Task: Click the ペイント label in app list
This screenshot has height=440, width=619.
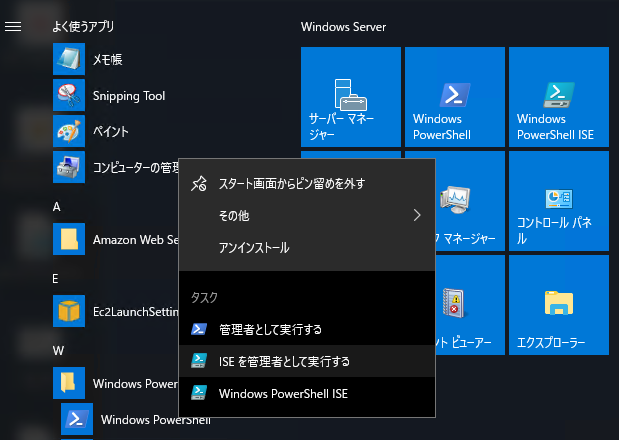Action: (x=111, y=131)
